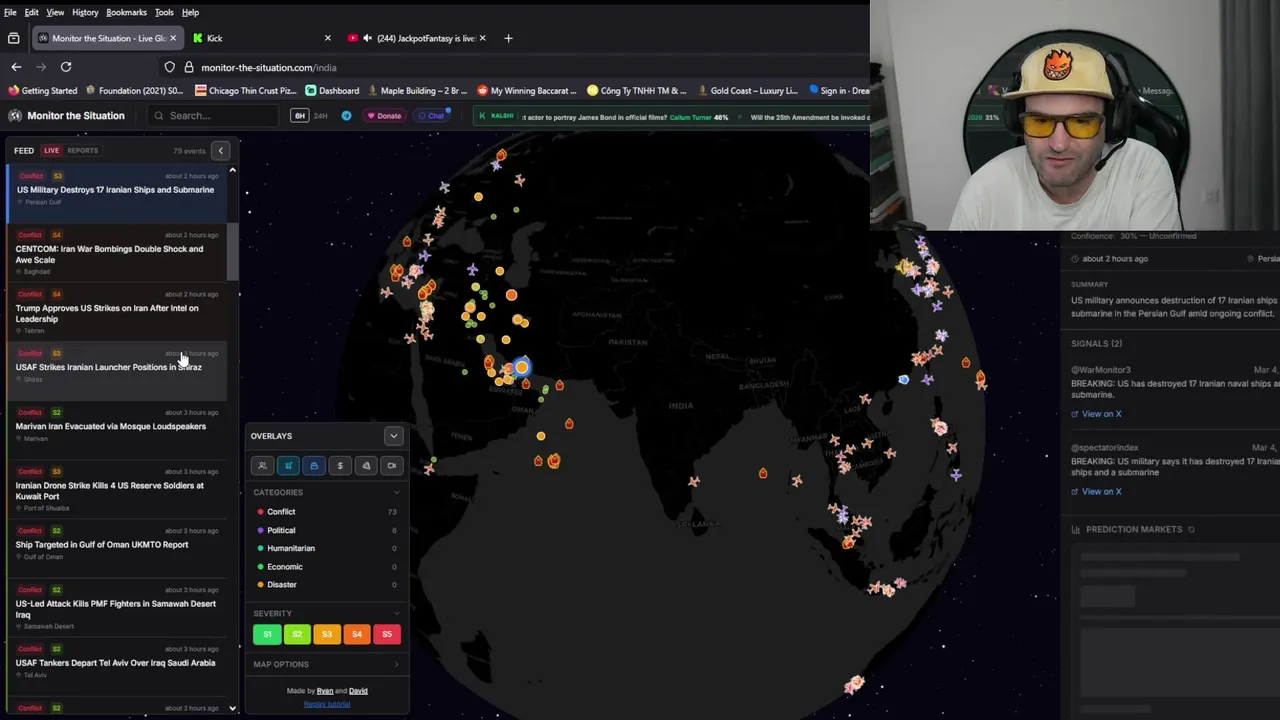Open the My Winning Baccarat bookmark
The height and width of the screenshot is (720, 1280).
[x=527, y=90]
